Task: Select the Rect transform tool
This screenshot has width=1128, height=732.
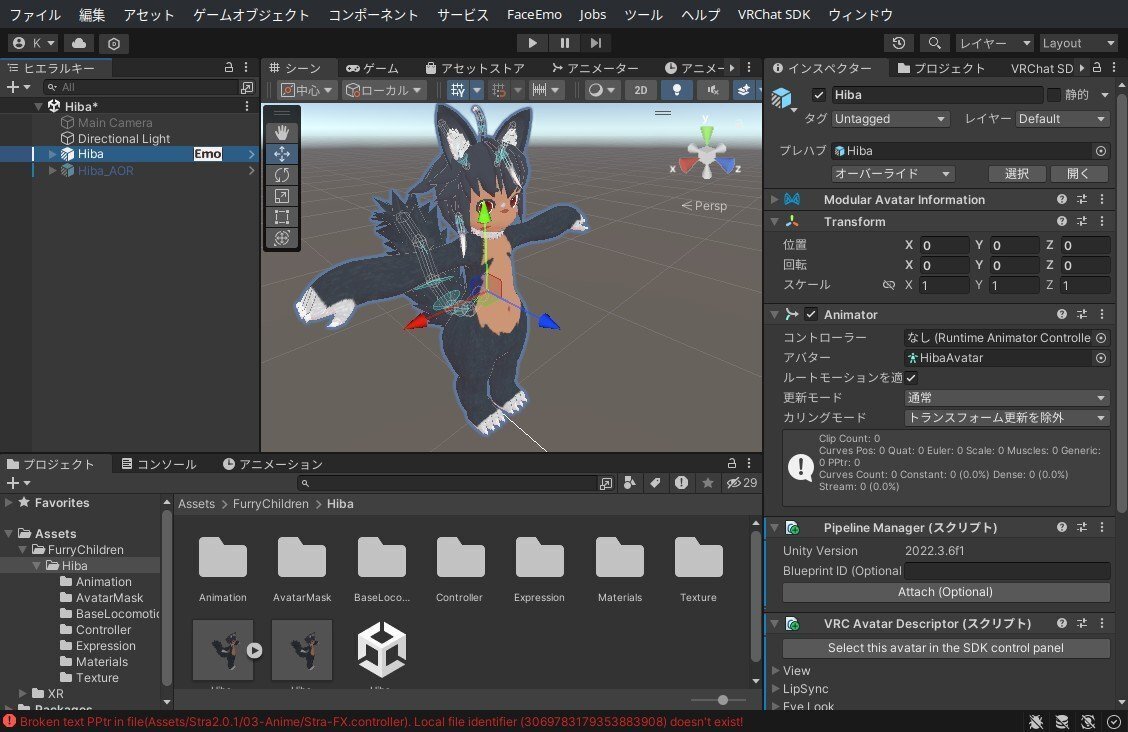Action: pyautogui.click(x=282, y=216)
